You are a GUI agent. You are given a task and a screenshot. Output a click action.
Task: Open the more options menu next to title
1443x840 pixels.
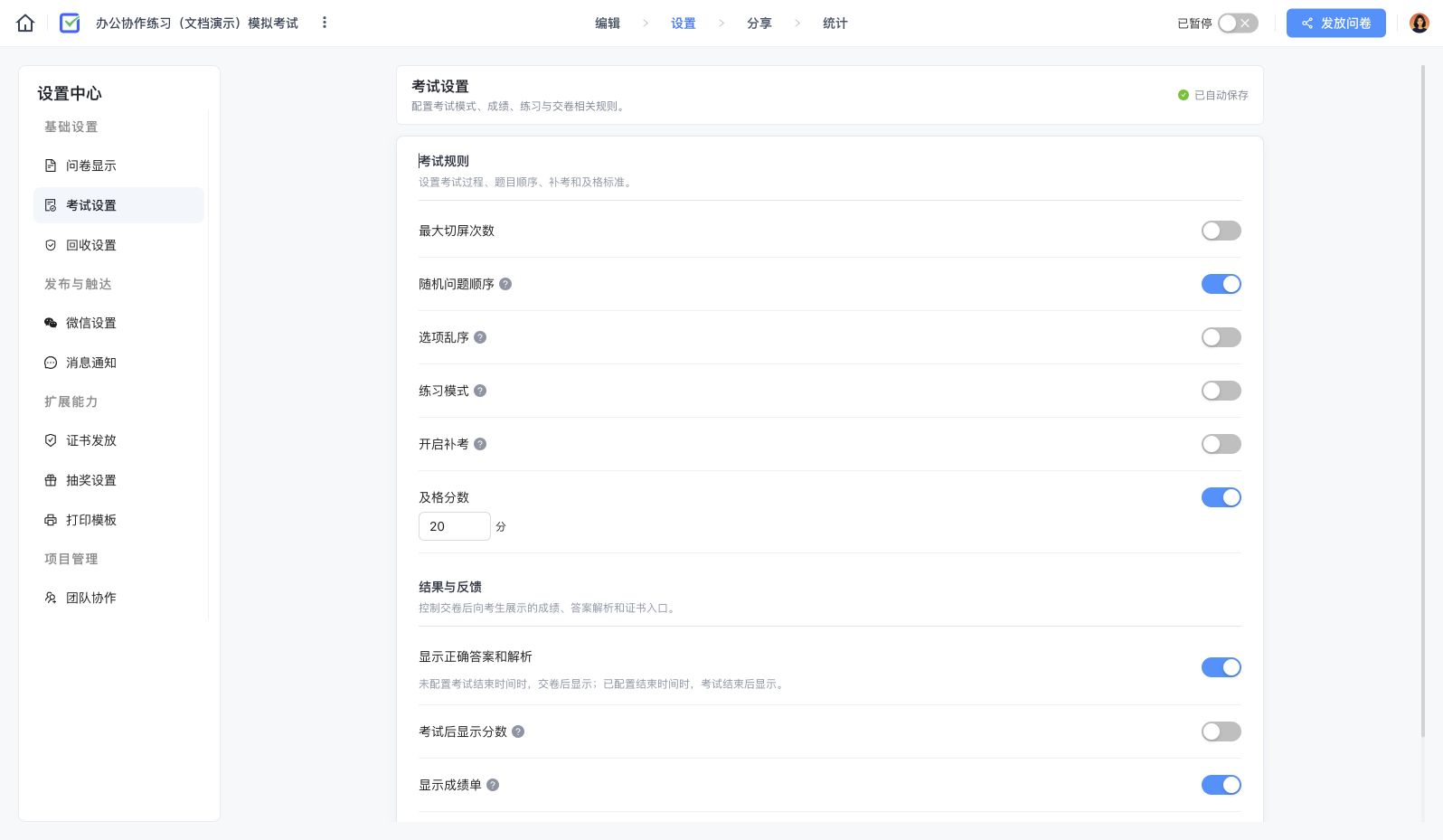click(325, 23)
